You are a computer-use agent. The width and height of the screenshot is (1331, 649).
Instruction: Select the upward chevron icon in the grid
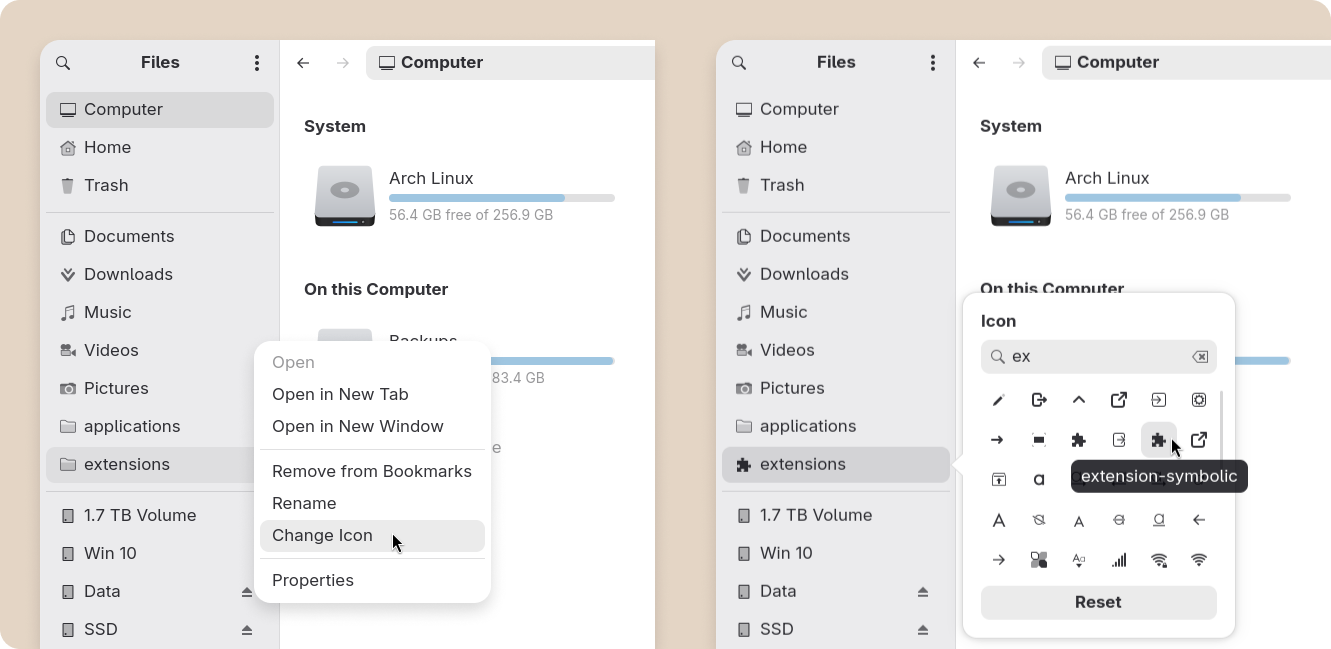(1079, 400)
